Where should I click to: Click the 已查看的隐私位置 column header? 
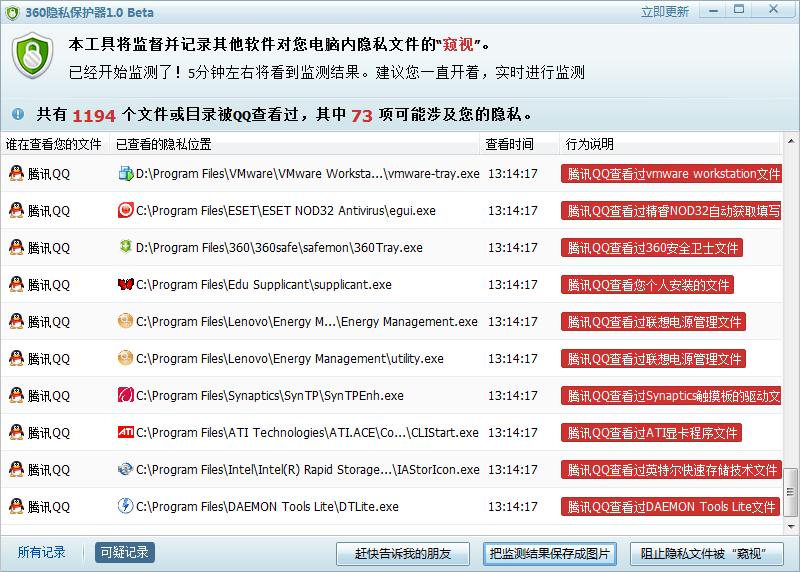pyautogui.click(x=294, y=144)
